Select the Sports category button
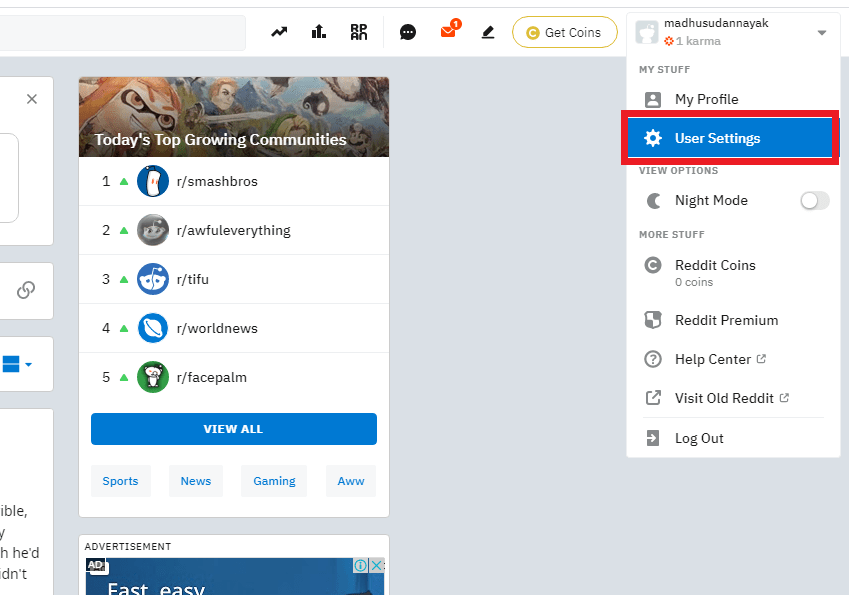 tap(120, 481)
